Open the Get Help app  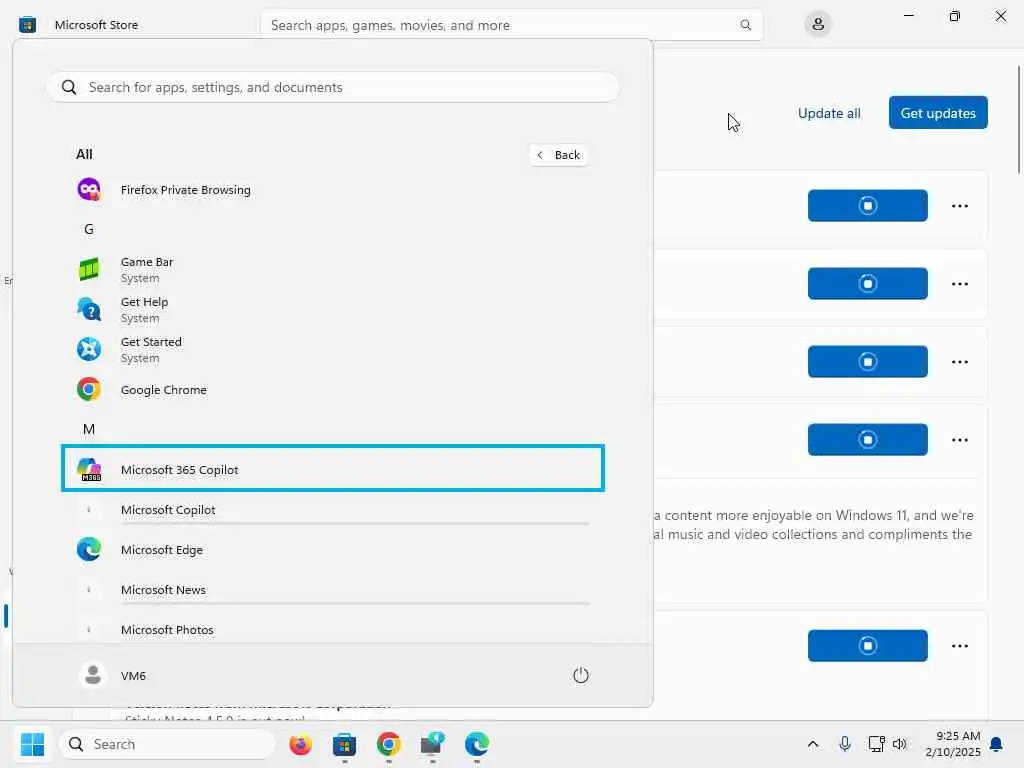pyautogui.click(x=332, y=310)
